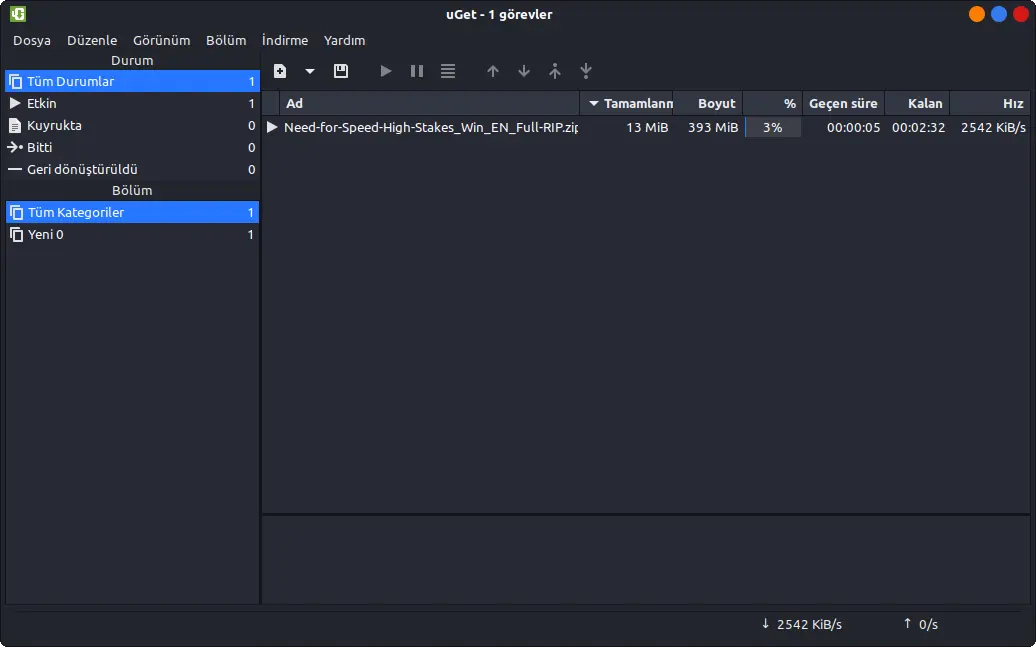Click the move up arrow icon

[x=493, y=71]
